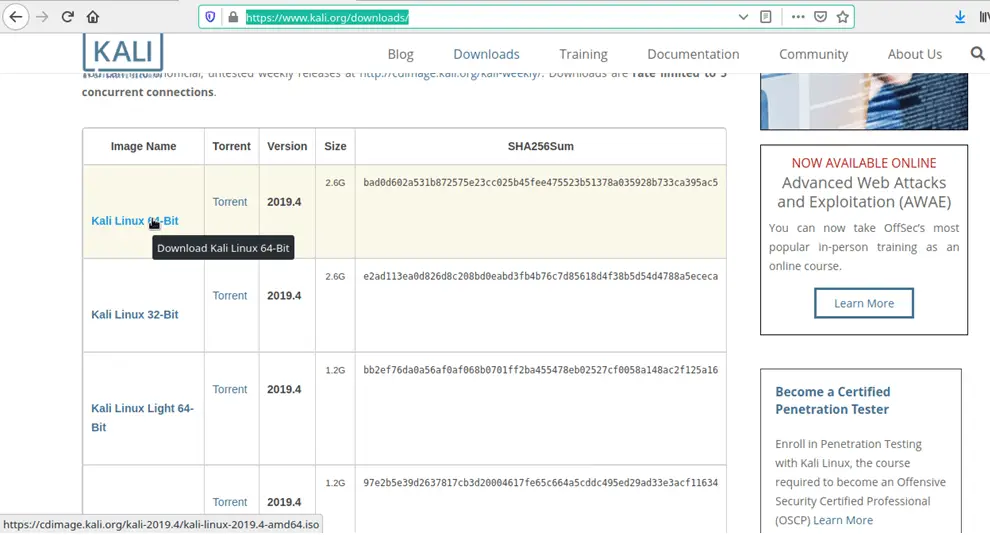Click the forward navigation arrow
This screenshot has width=990, height=535.
(42, 17)
